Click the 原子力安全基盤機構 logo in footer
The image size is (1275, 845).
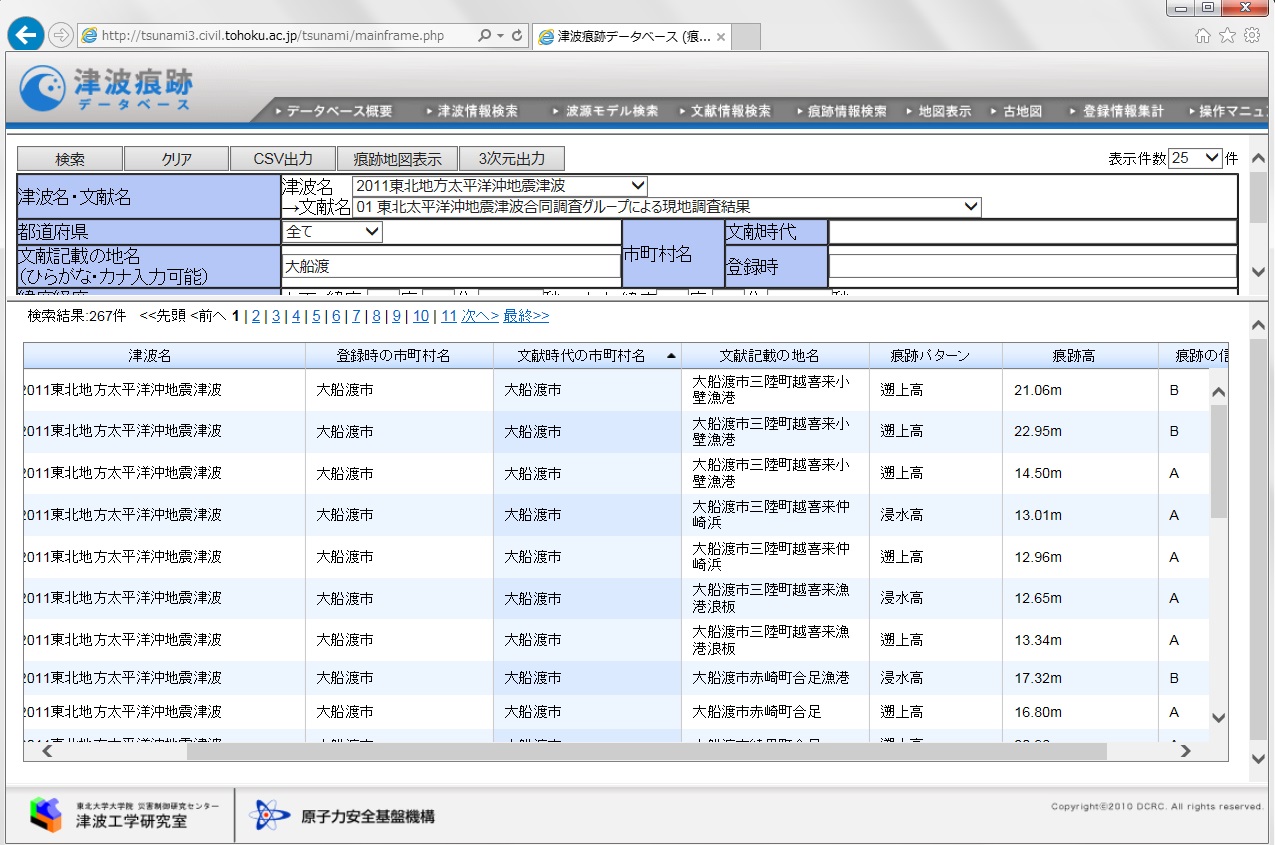342,815
